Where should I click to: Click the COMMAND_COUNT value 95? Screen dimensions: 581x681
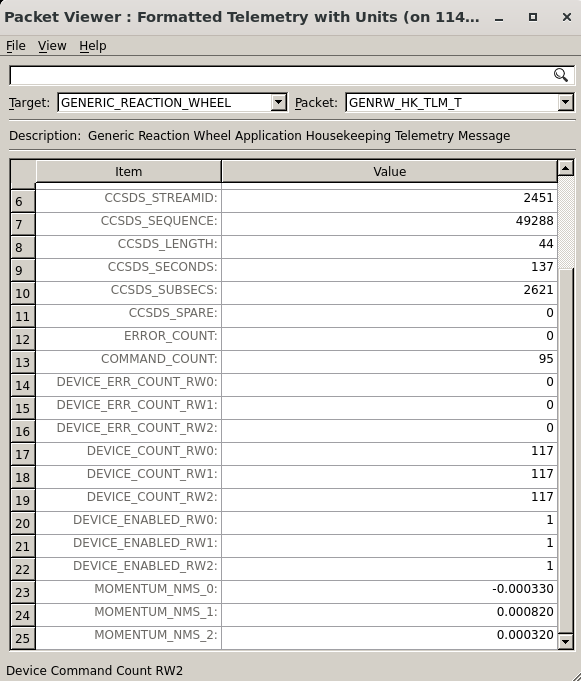click(x=546, y=359)
